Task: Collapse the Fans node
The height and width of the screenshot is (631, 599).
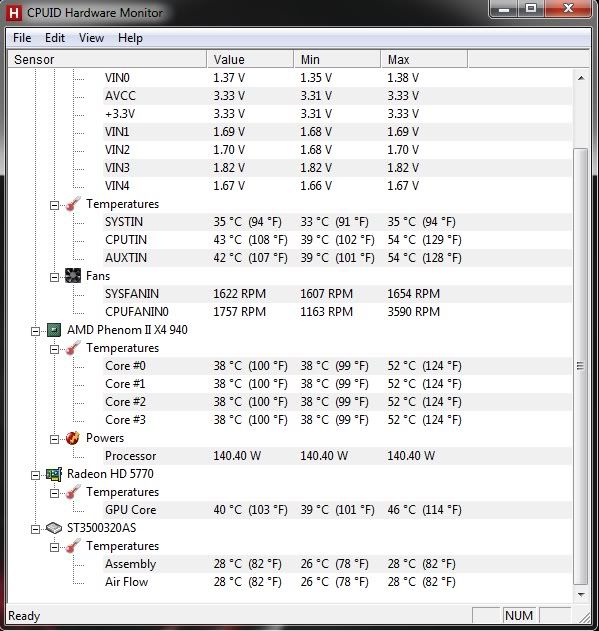Action: pos(54,278)
